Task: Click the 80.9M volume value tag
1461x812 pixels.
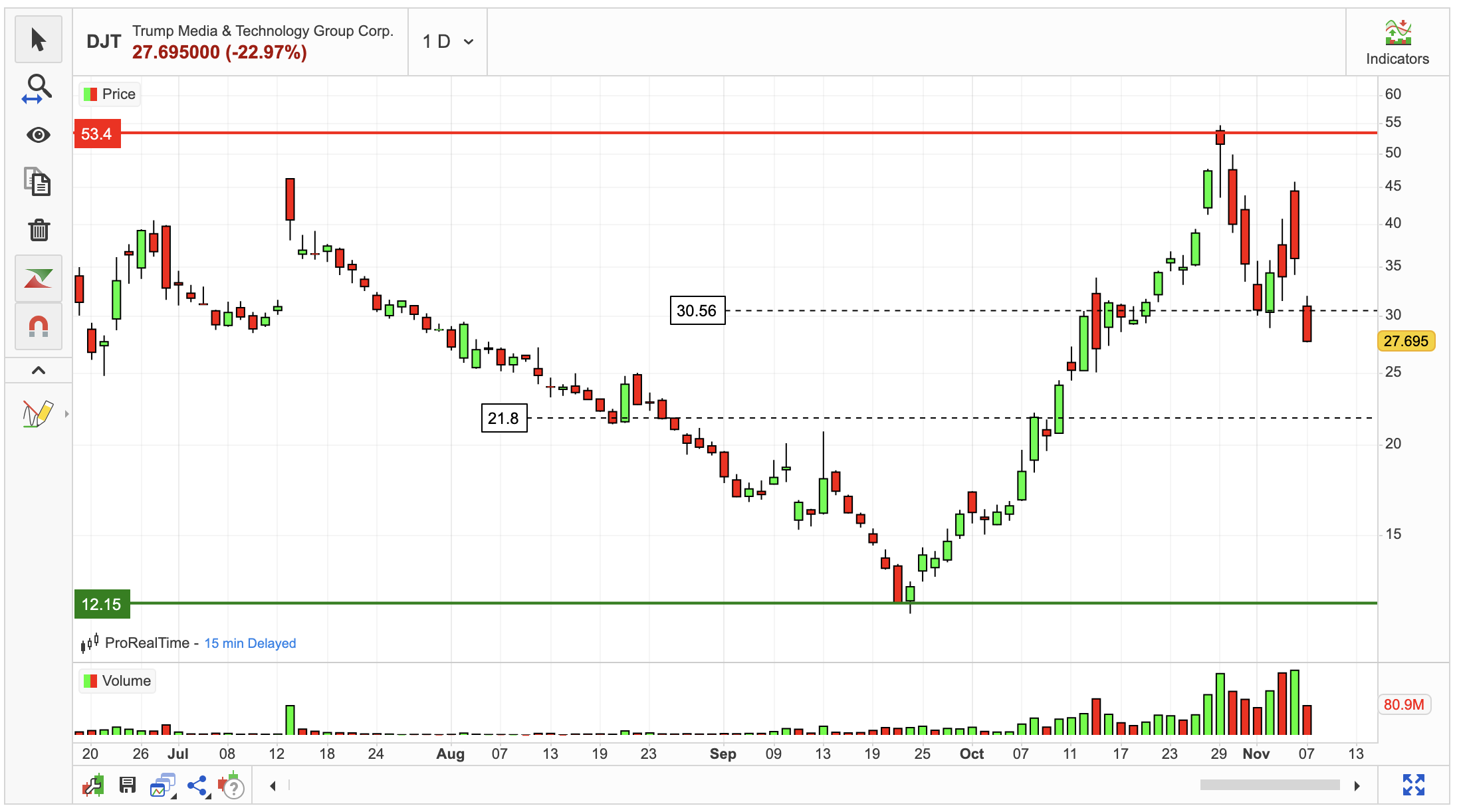Action: click(x=1404, y=705)
